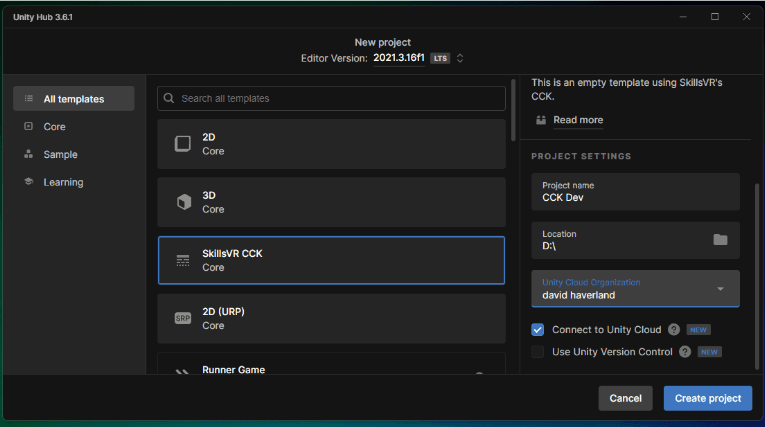This screenshot has width=765, height=427.
Task: Click the PROJECT SETTINGS heading
Action: click(x=581, y=156)
